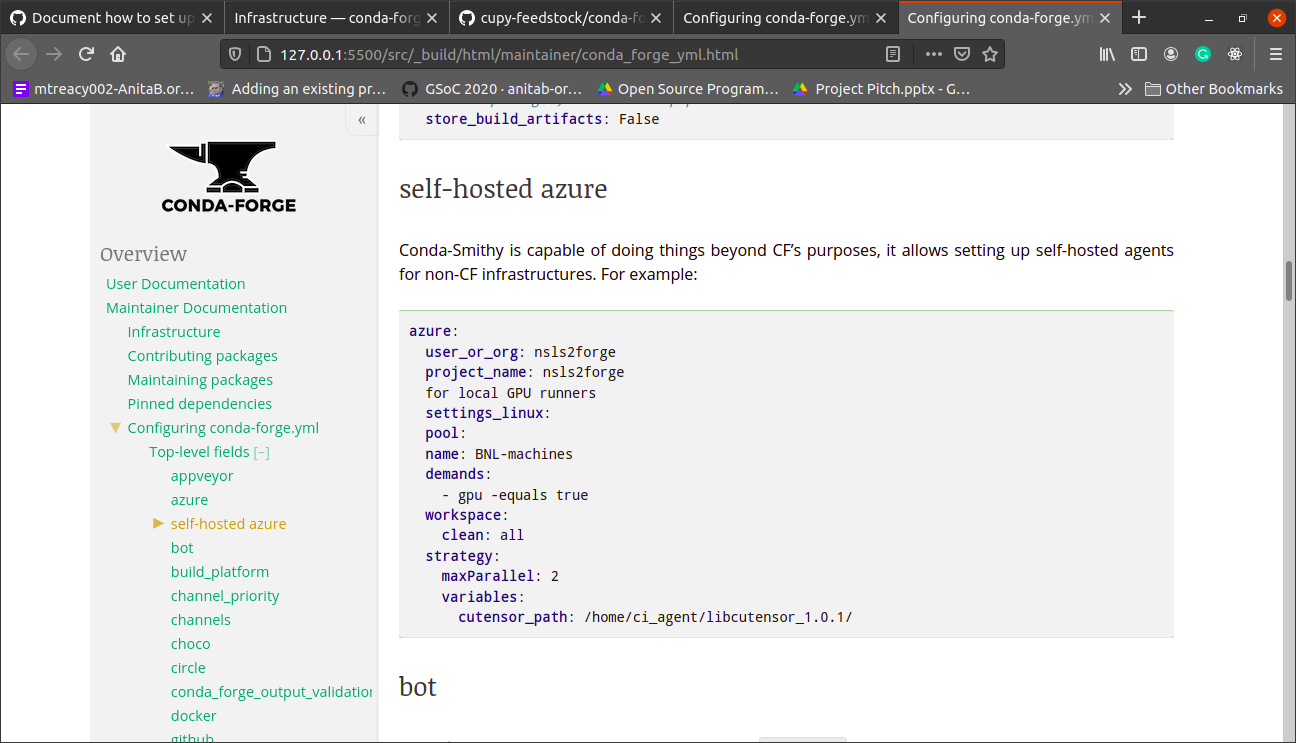
Task: Save this page to Pocket
Action: [x=961, y=54]
